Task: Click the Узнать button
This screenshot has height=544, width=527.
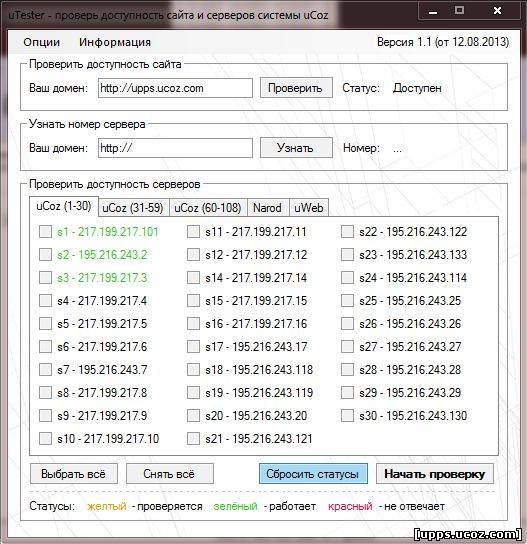Action: [296, 148]
